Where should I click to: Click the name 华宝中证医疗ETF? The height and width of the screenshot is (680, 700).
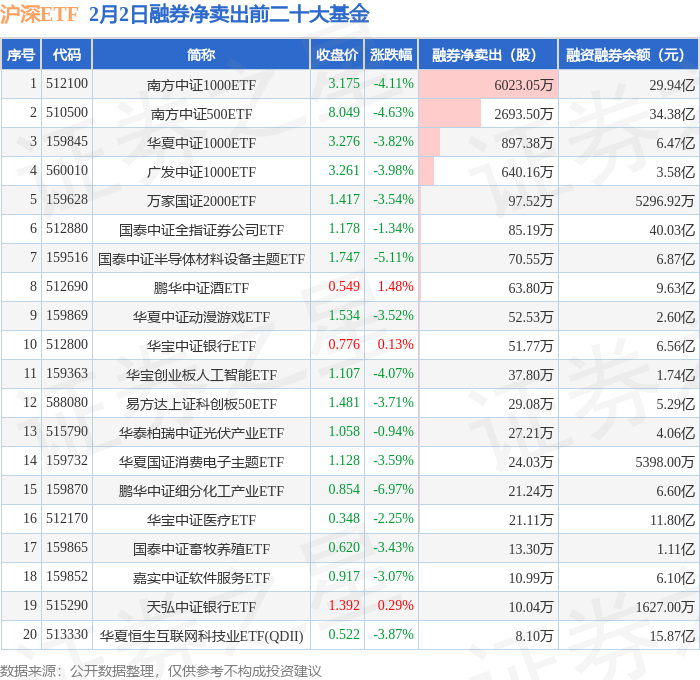click(x=201, y=520)
